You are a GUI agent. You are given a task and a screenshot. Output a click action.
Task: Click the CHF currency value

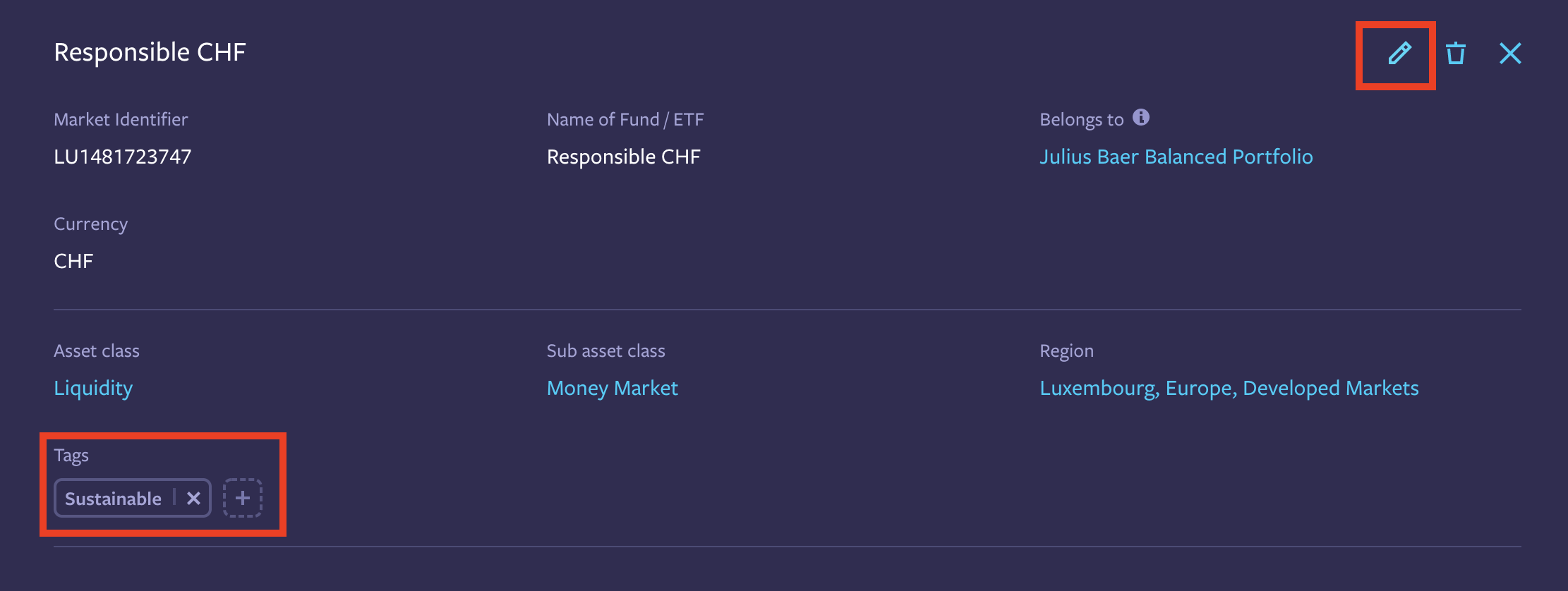click(x=73, y=261)
